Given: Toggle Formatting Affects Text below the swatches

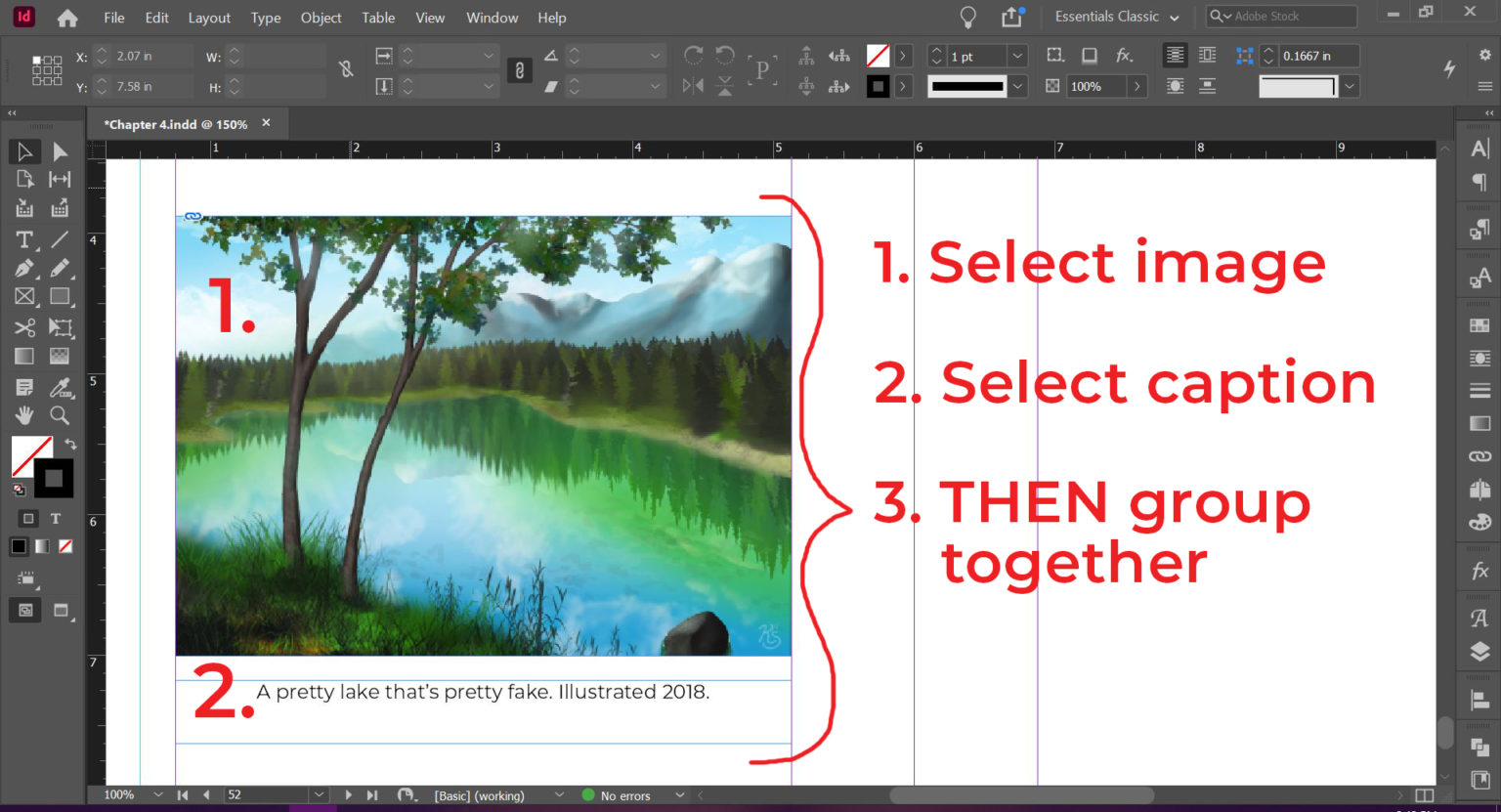Looking at the screenshot, I should click(56, 519).
